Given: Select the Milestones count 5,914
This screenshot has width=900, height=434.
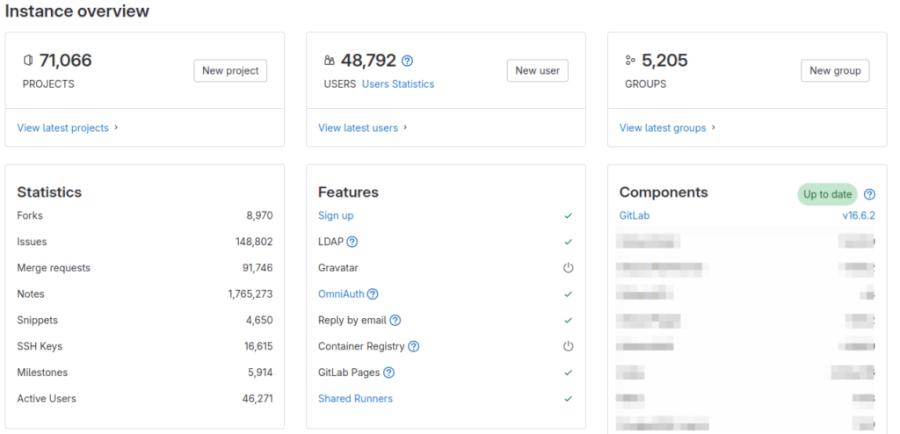Looking at the screenshot, I should (x=260, y=373).
